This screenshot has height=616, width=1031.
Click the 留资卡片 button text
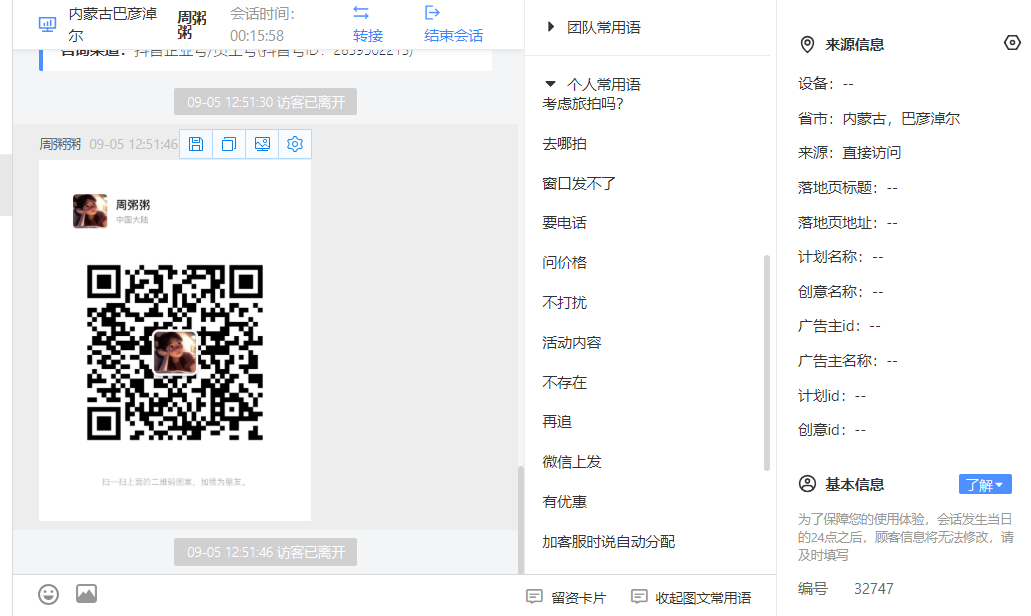[579, 598]
